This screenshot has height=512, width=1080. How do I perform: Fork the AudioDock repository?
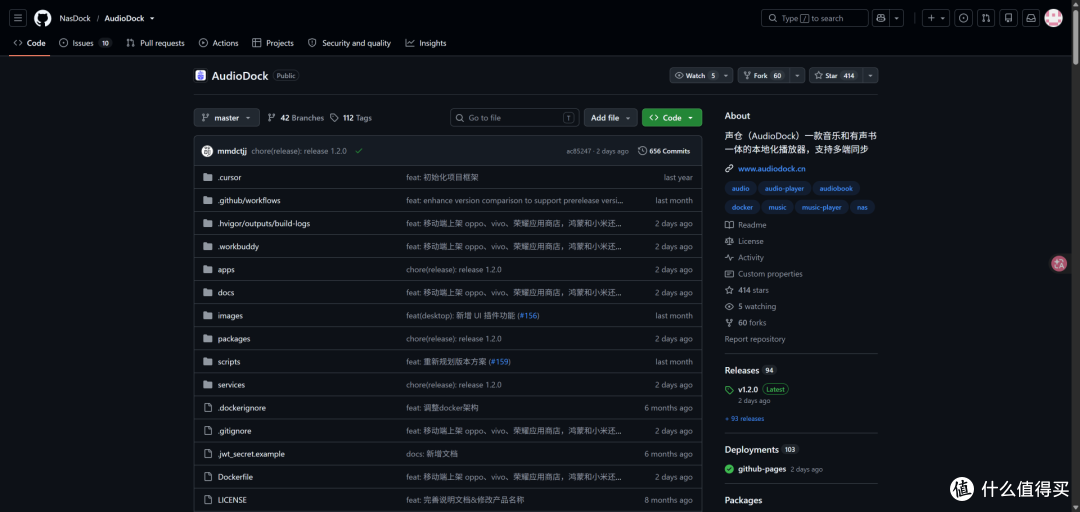[x=762, y=76]
